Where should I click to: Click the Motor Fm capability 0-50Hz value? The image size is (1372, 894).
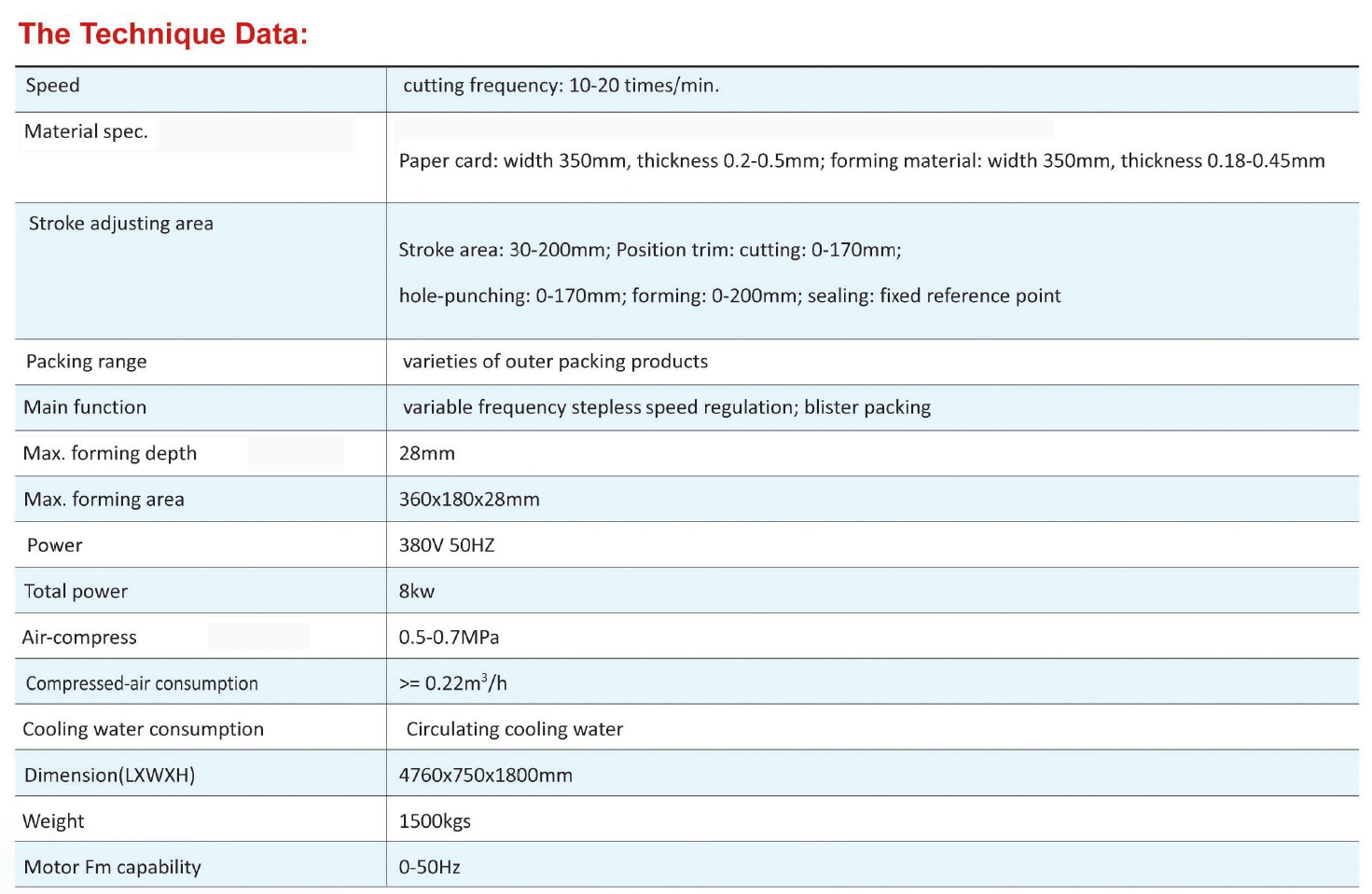click(x=429, y=867)
